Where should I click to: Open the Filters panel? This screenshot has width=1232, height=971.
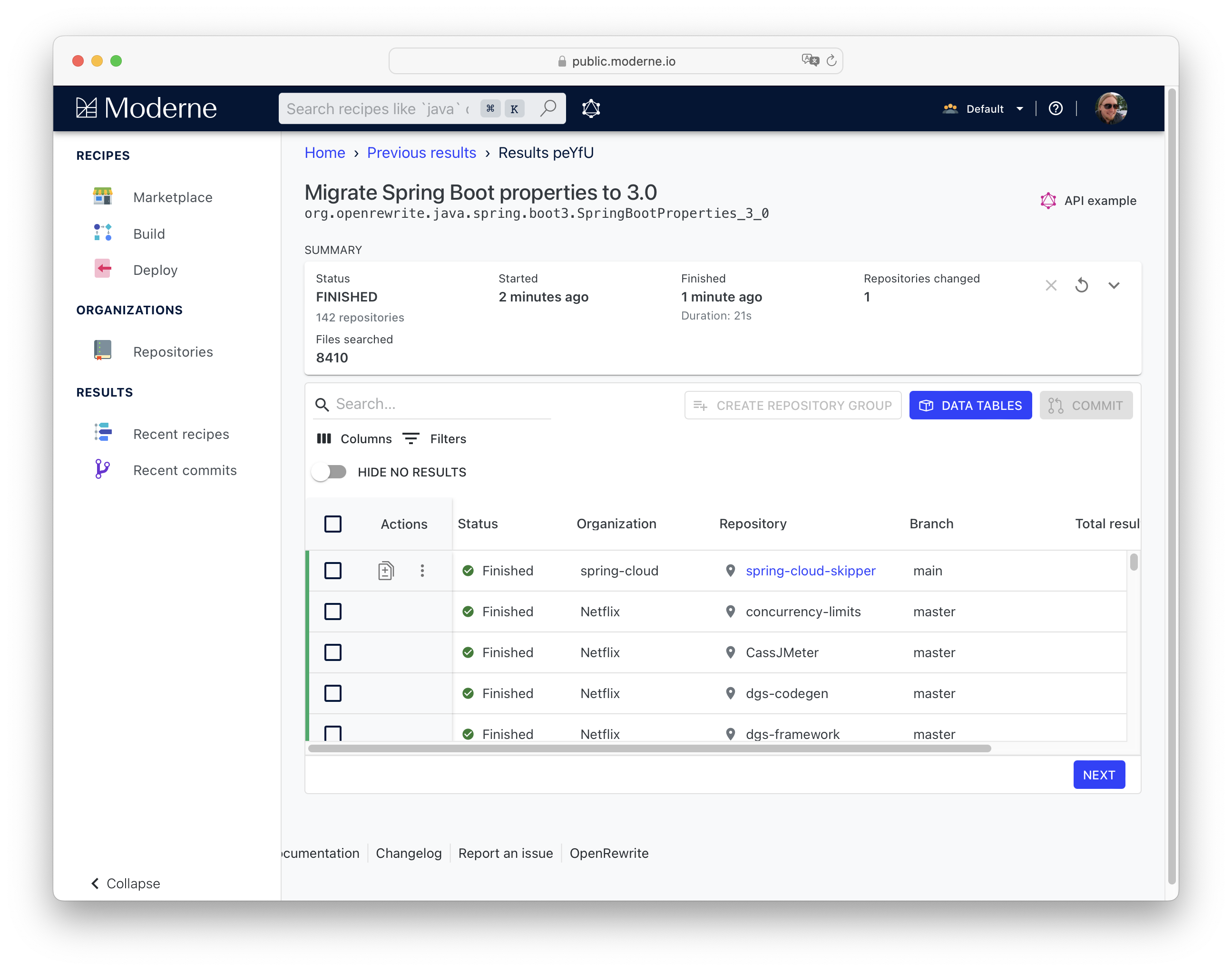435,438
